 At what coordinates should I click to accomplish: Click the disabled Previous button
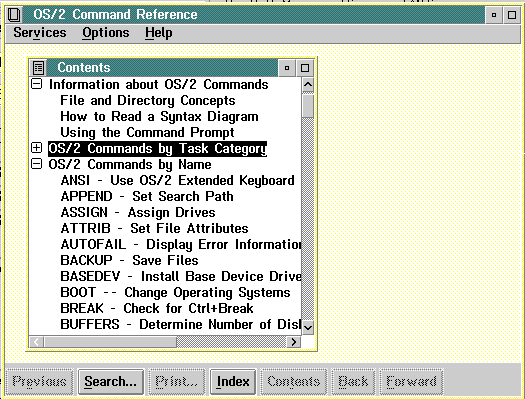click(40, 382)
